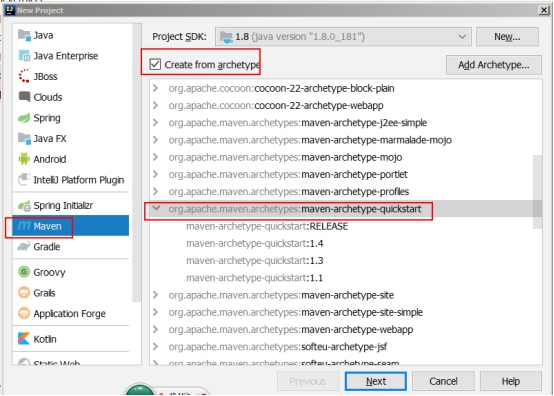Expand maven-archetype-j2ee-simple node

pos(155,123)
